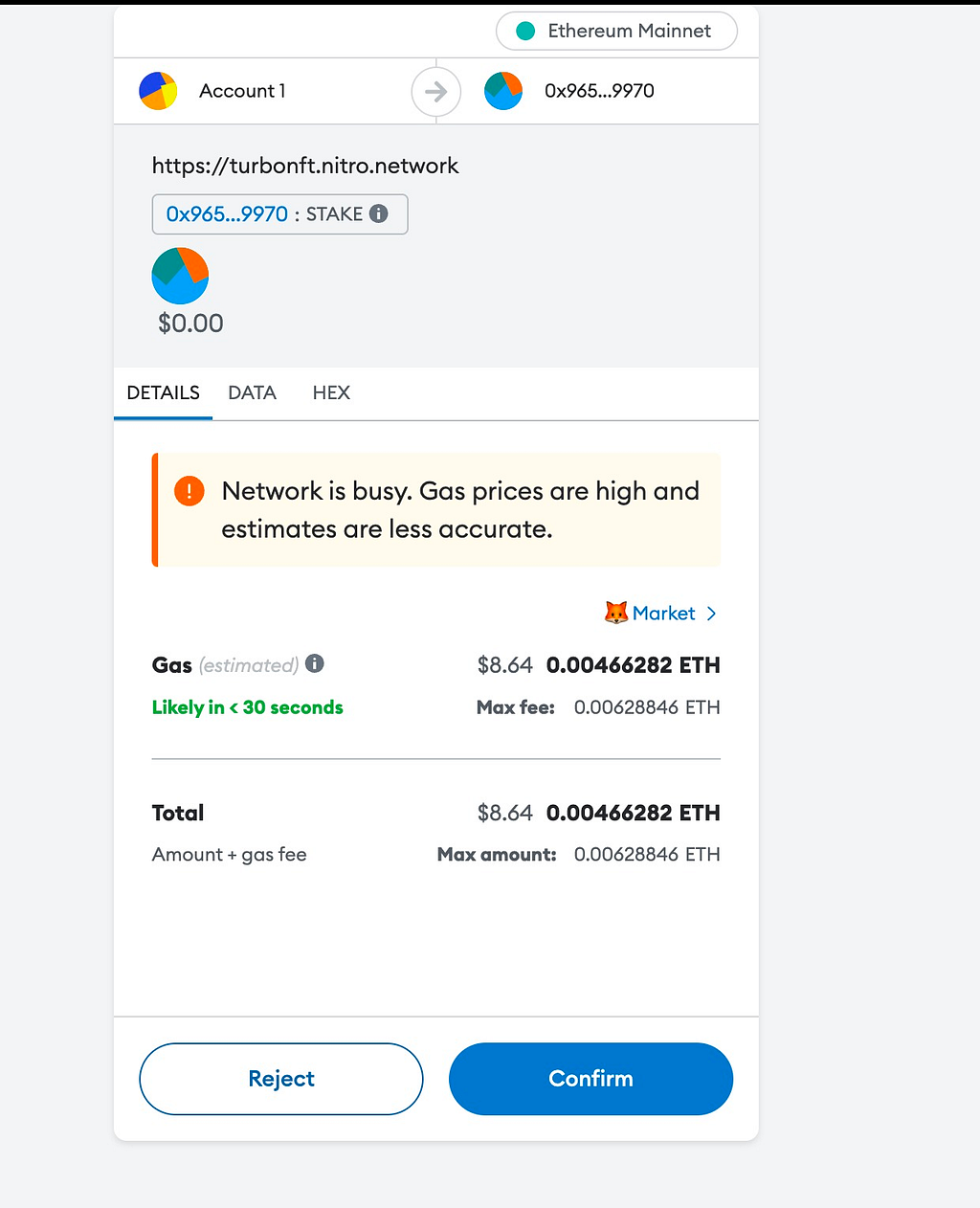This screenshot has width=980, height=1208.
Task: Switch to the HEX tab
Action: click(x=331, y=392)
